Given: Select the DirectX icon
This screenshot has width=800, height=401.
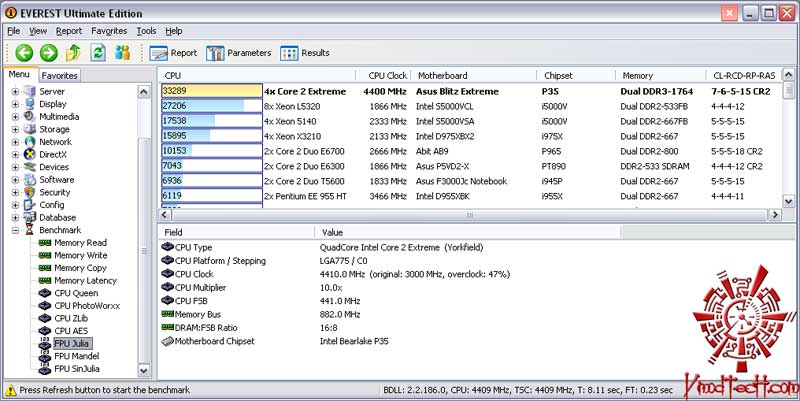Looking at the screenshot, I should [x=30, y=154].
